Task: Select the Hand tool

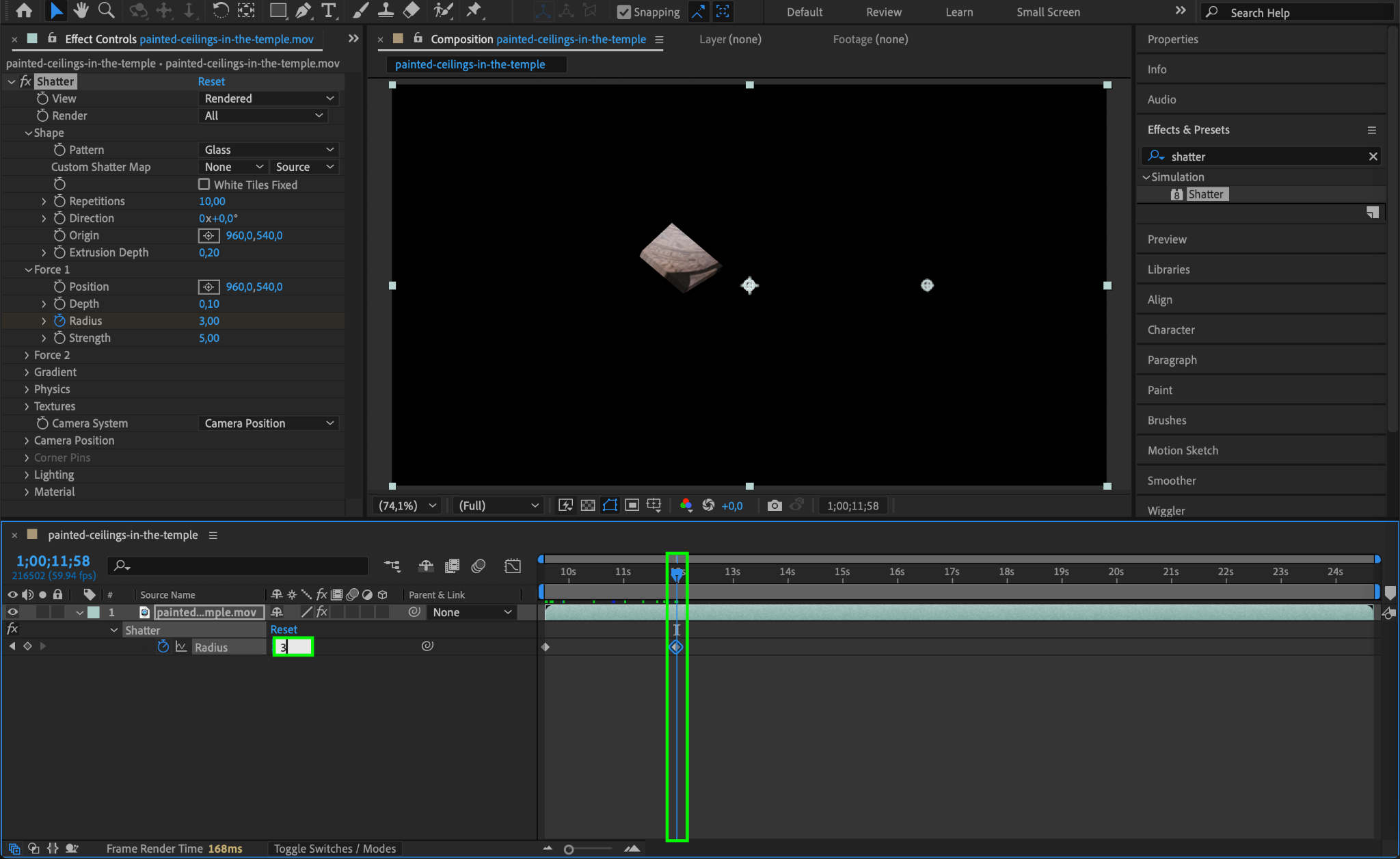Action: click(x=81, y=10)
